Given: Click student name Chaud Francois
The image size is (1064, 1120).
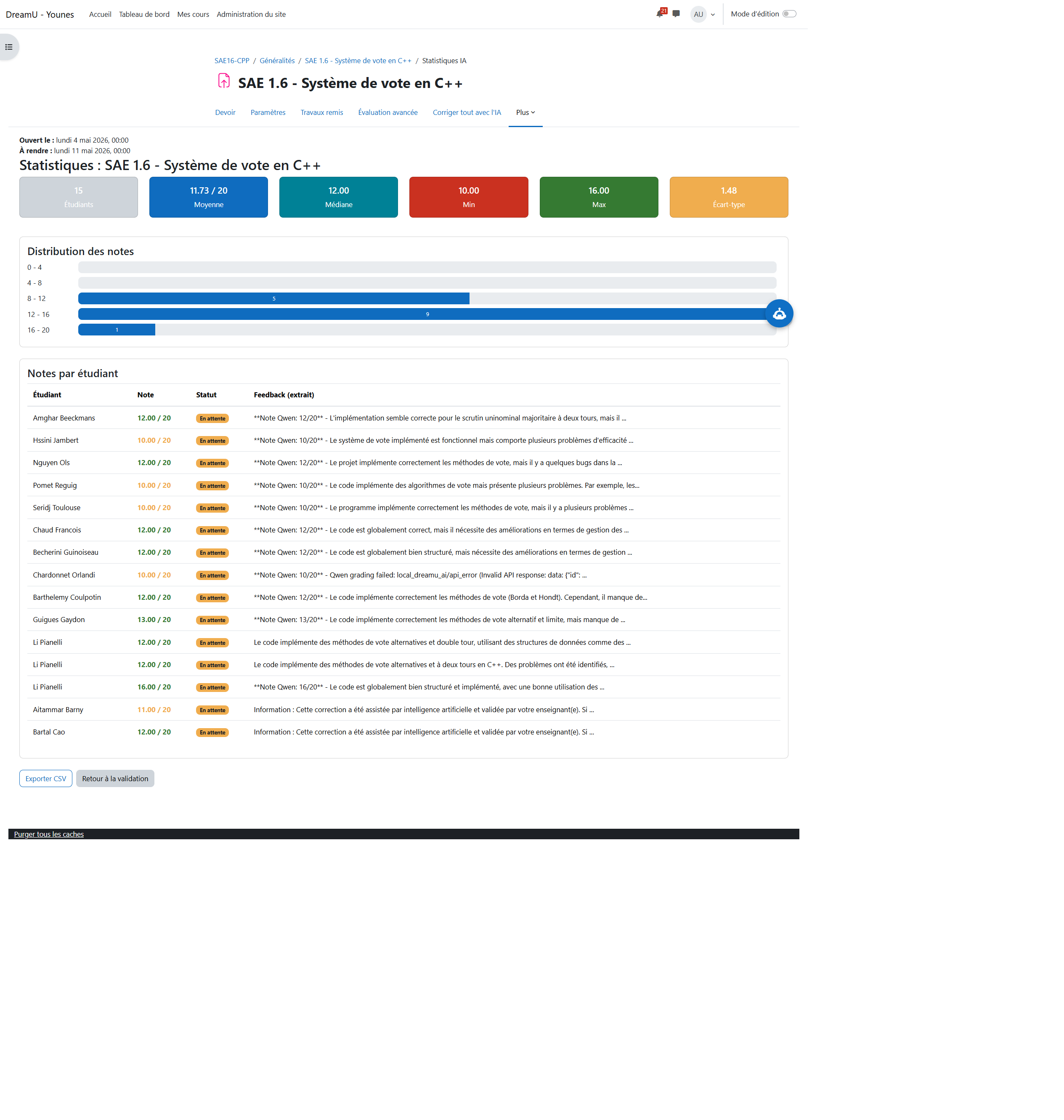Looking at the screenshot, I should pos(57,530).
